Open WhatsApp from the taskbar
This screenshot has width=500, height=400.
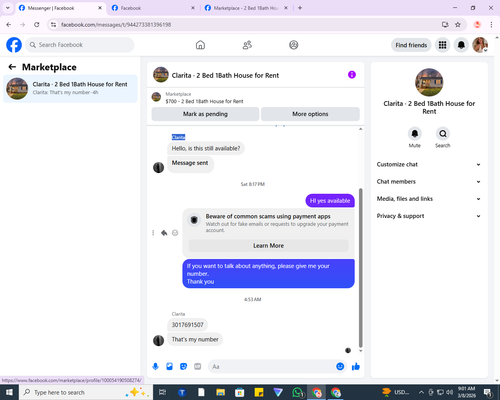point(297,392)
